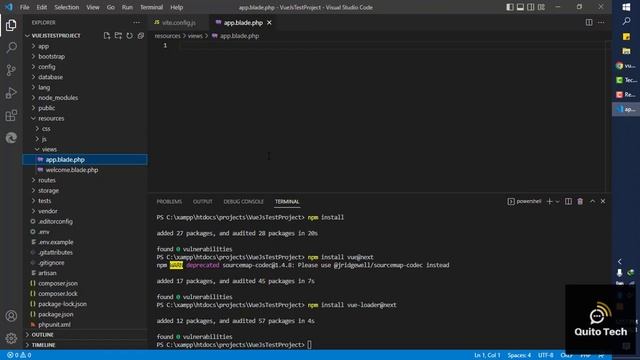Open Run and Debug view
Image resolution: width=640 pixels, height=360 pixels.
[11, 93]
